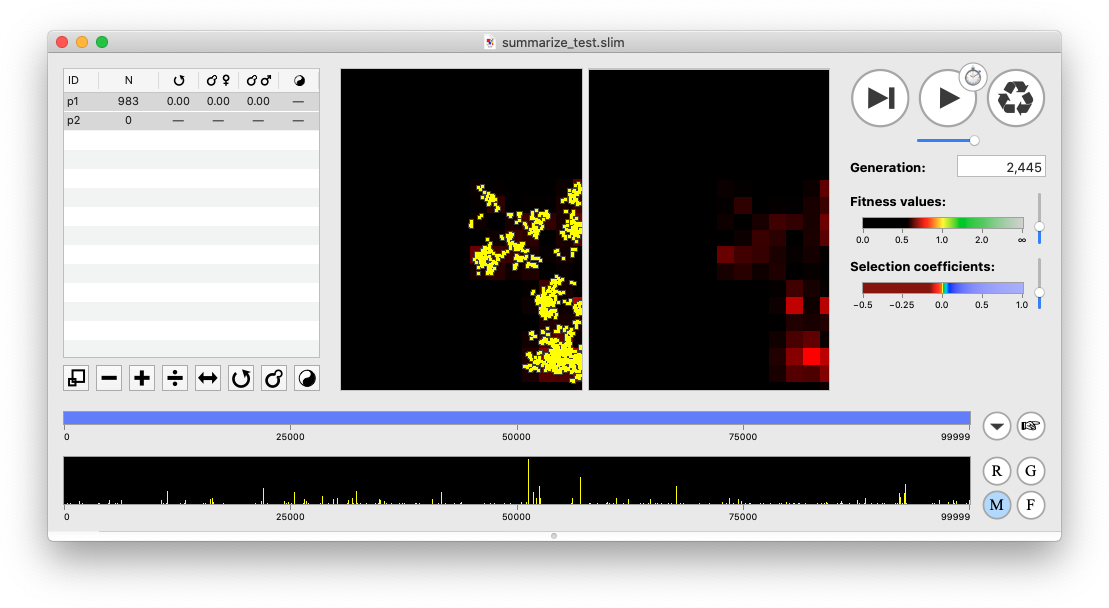Screen dimensions: 1109x608
Task: Click the add subpopulation plus icon
Action: [141, 377]
